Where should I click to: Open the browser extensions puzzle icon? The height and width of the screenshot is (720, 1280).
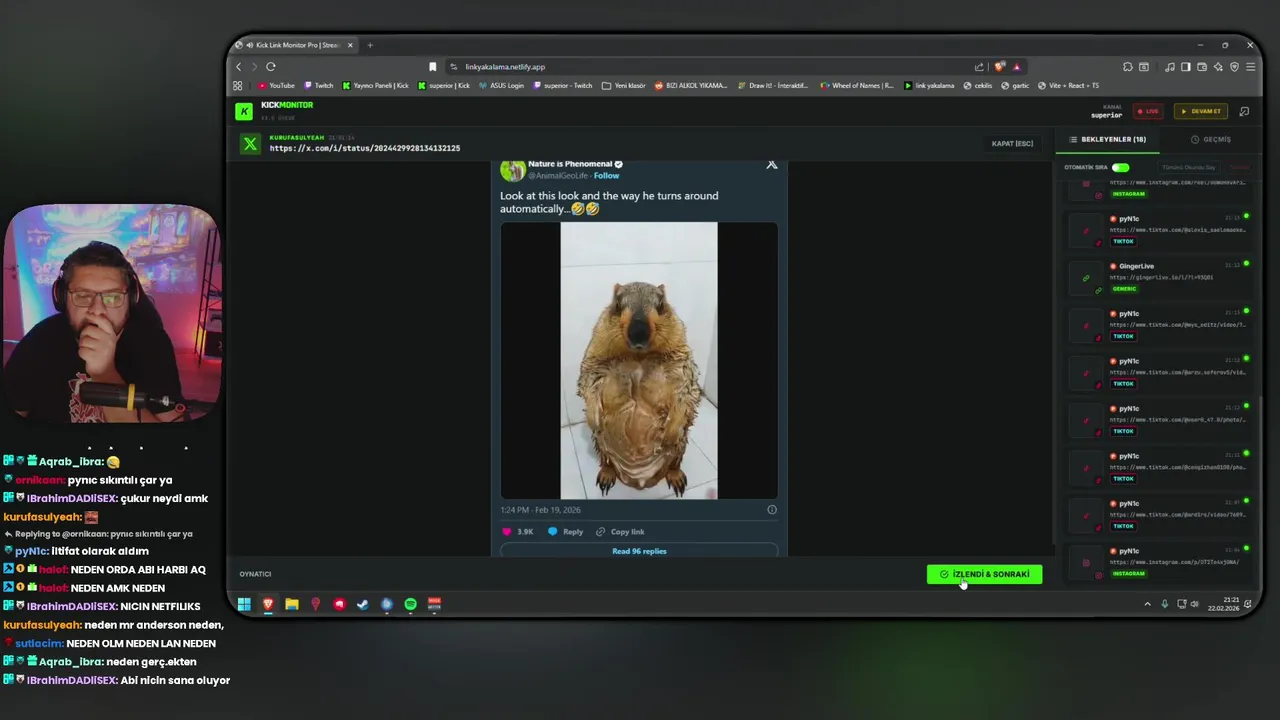1127,67
